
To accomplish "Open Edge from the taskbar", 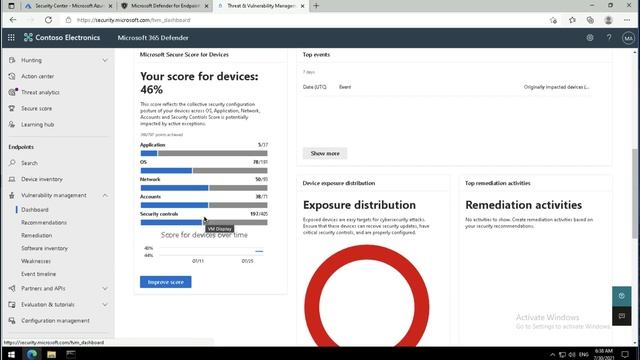I will click(32, 354).
